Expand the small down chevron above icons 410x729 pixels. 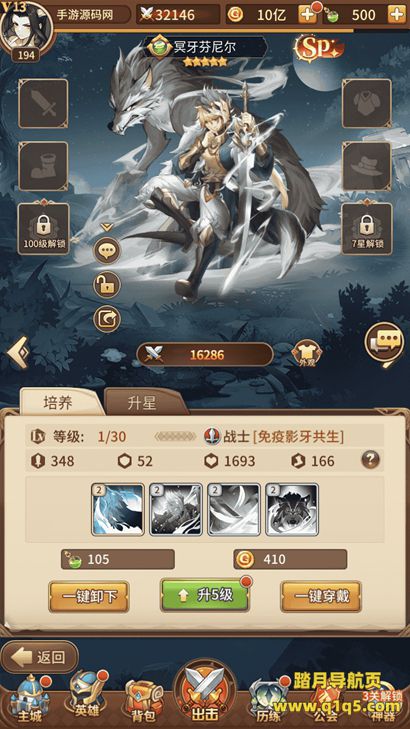tap(107, 227)
